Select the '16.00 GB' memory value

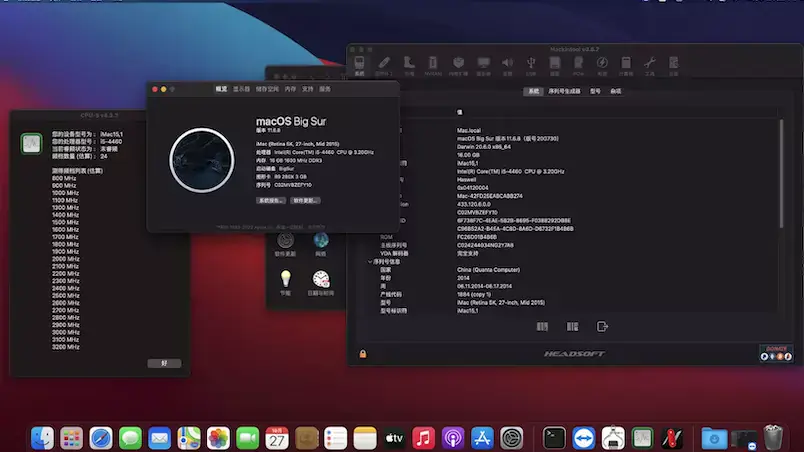point(468,155)
